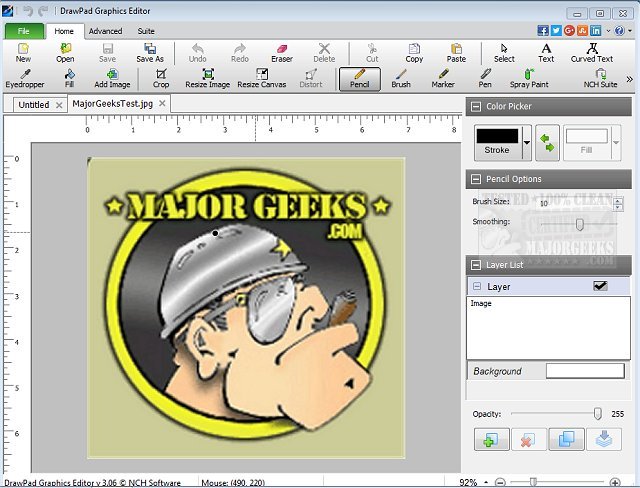Select the Curved Text tool
Image resolution: width=640 pixels, height=488 pixels.
point(592,53)
